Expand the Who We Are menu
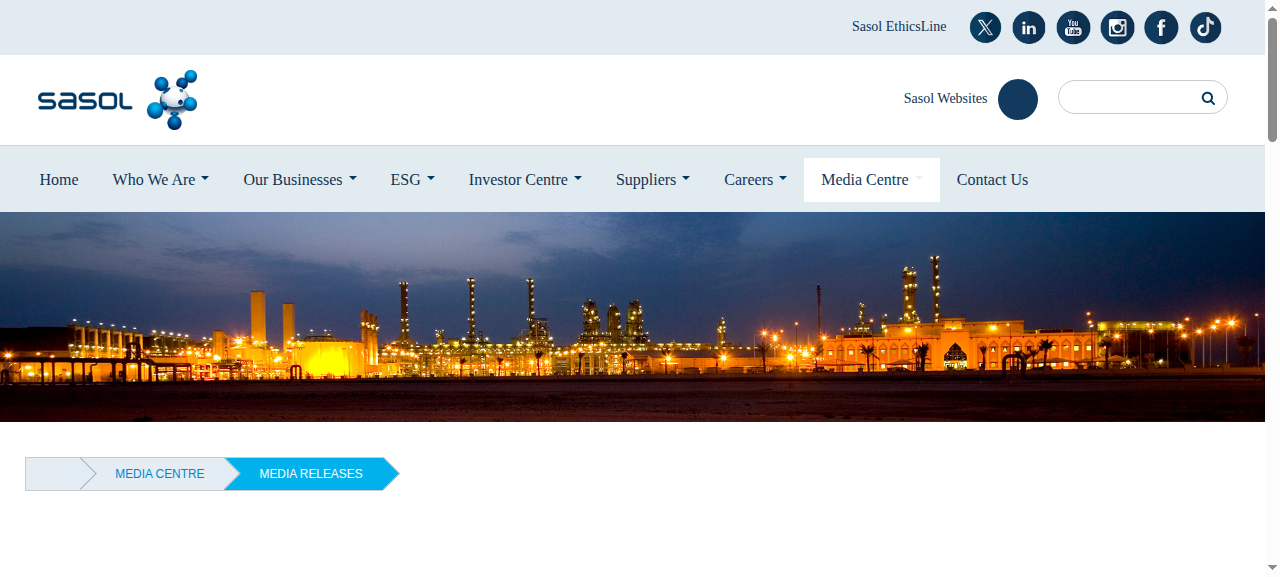 161,180
